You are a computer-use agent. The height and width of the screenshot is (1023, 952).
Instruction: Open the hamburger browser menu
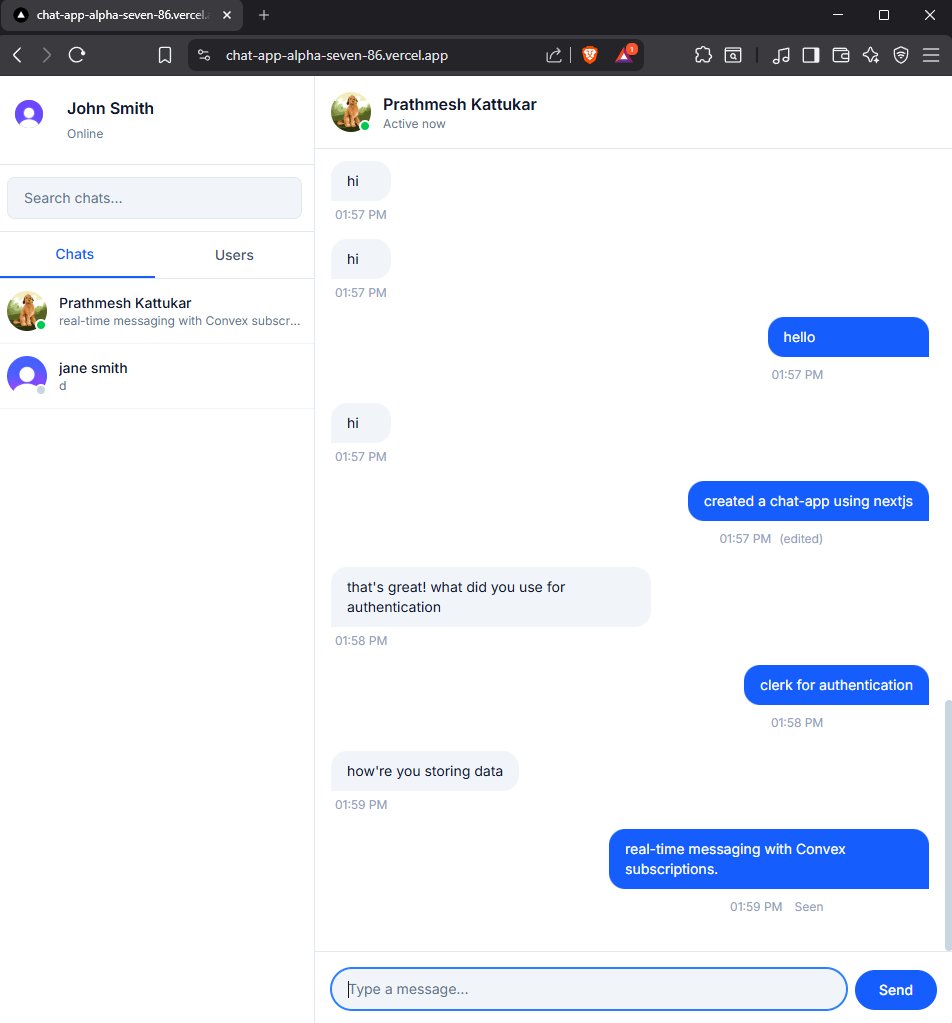[x=931, y=55]
